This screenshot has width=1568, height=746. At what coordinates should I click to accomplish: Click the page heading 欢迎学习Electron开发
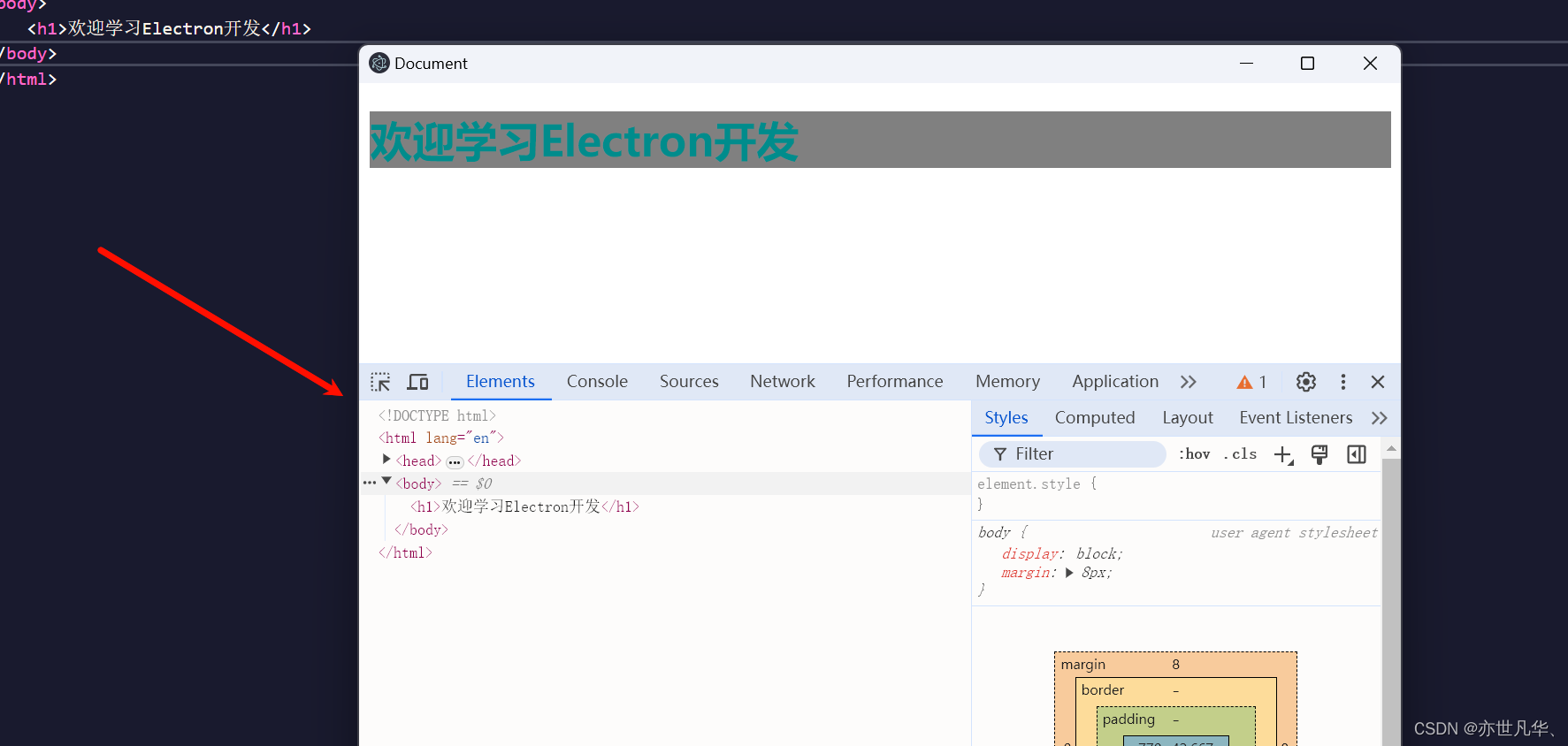point(584,141)
